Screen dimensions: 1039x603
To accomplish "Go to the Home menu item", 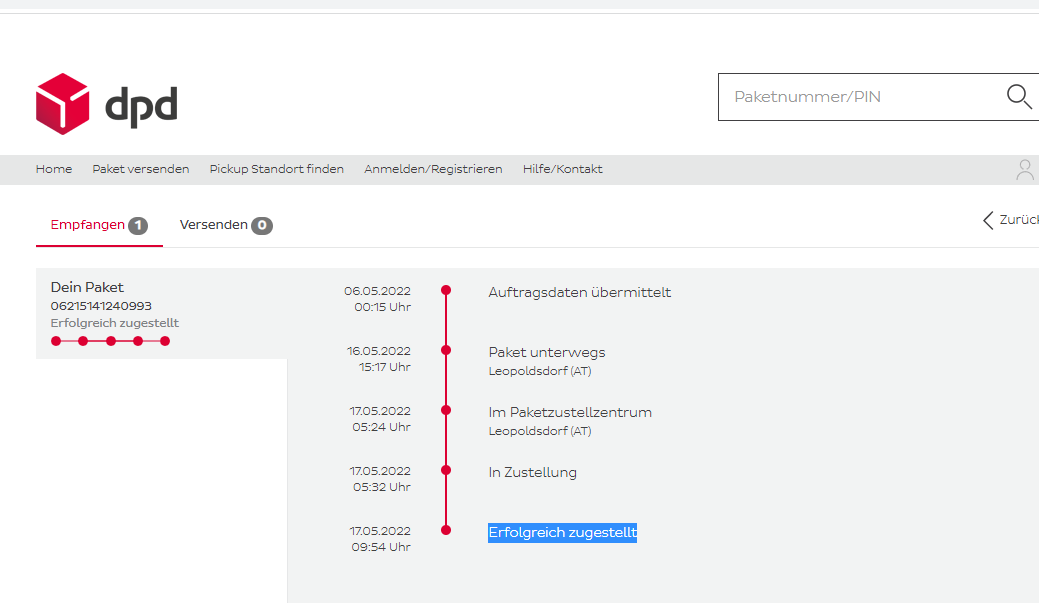I will 54,169.
